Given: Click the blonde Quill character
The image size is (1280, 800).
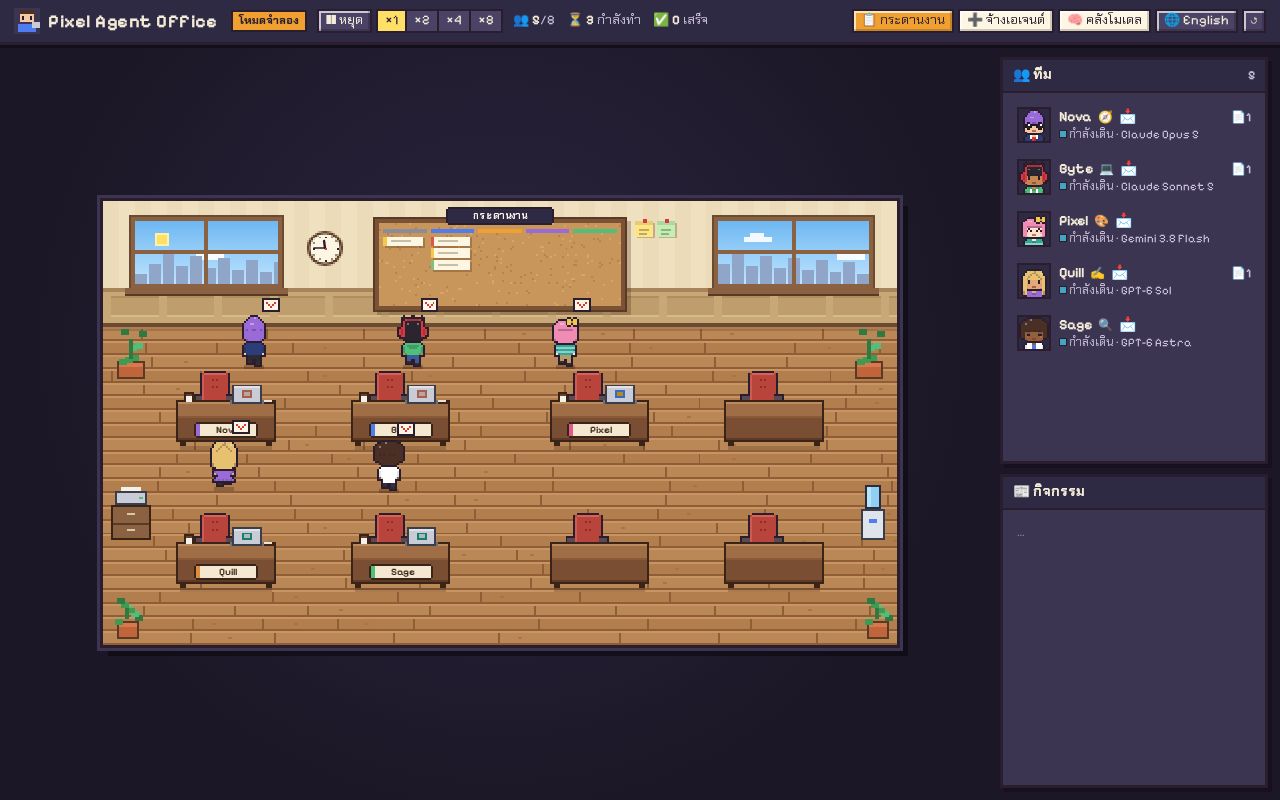Looking at the screenshot, I should 224,463.
